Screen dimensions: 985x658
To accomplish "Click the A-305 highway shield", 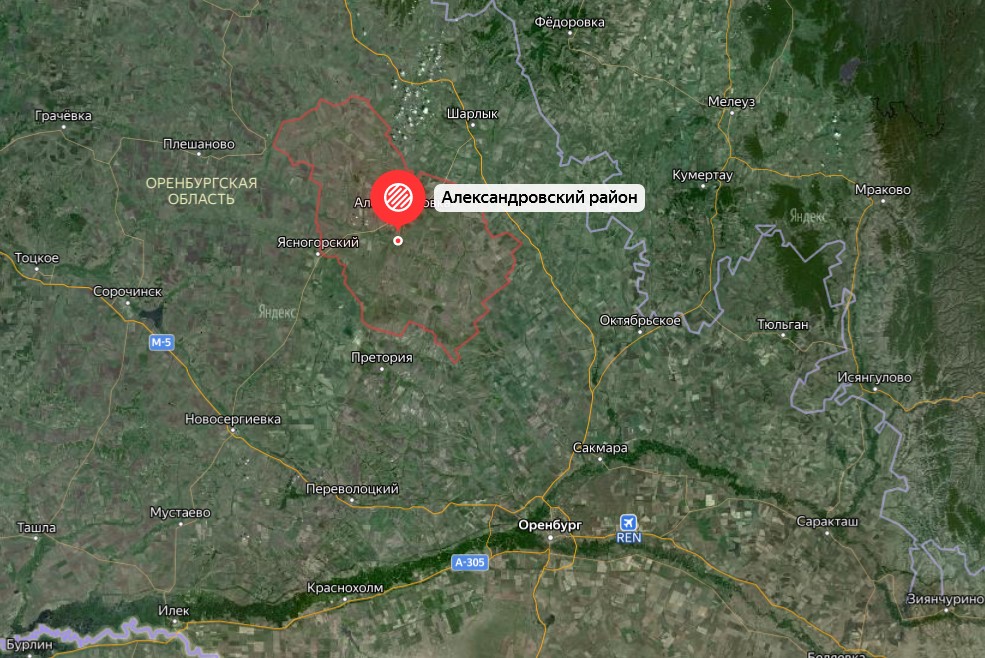I will click(470, 562).
